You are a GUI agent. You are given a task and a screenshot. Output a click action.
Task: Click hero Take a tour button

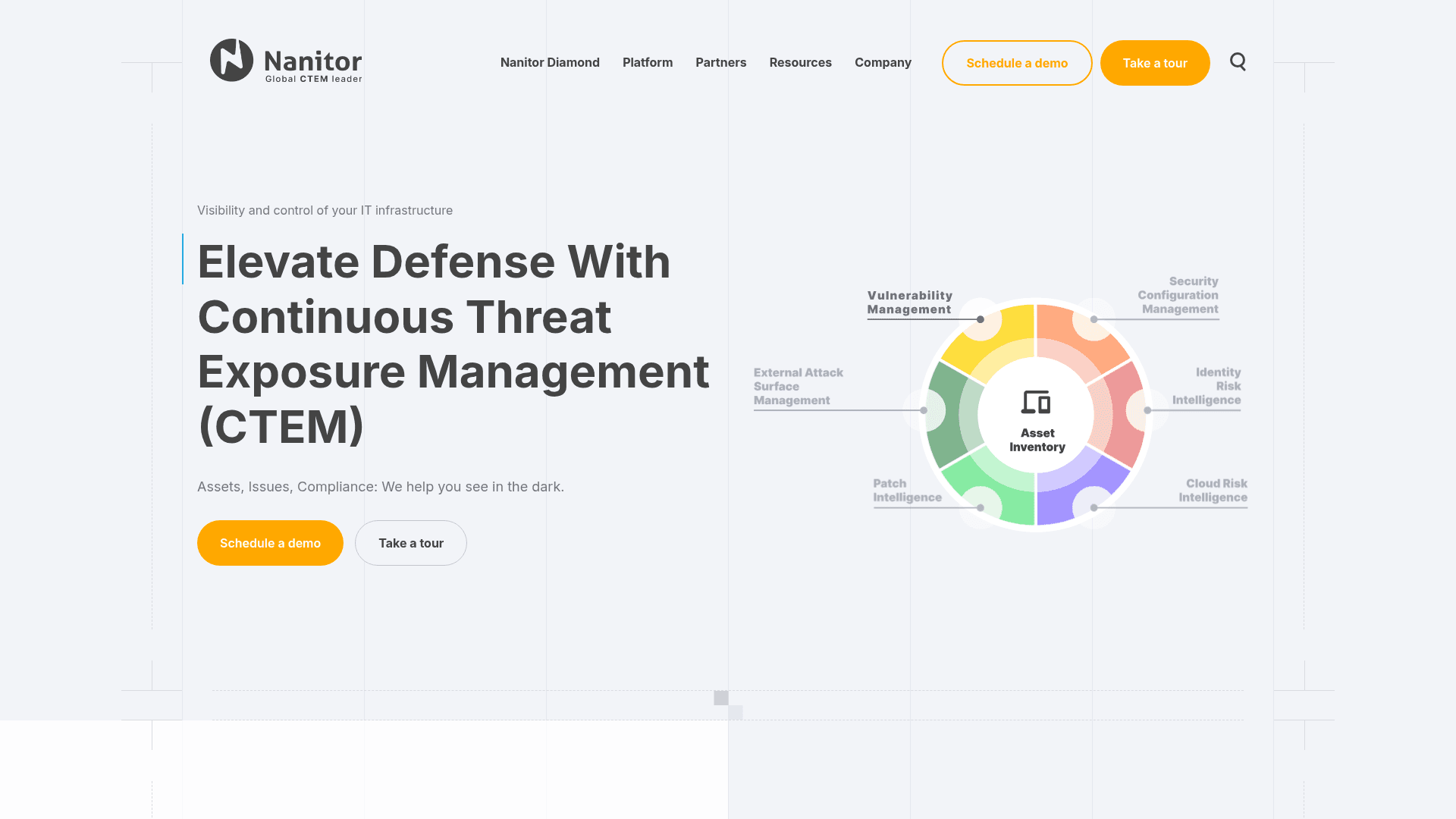411,543
